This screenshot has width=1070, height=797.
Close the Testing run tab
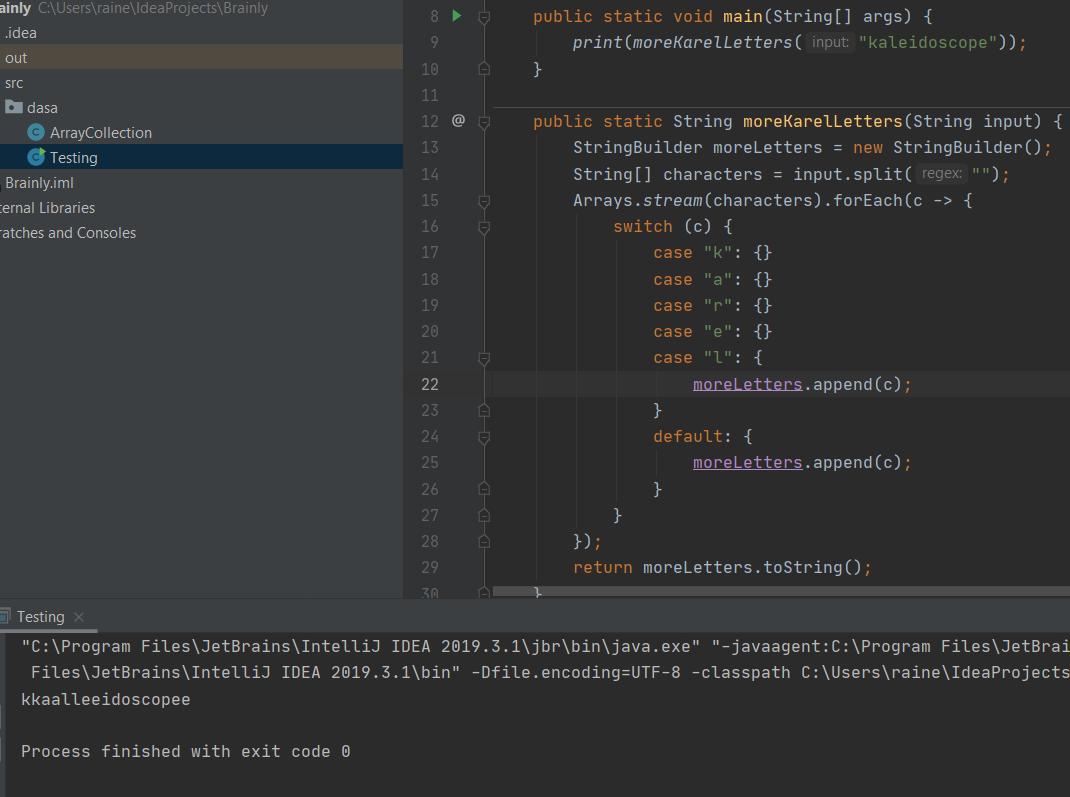tap(79, 617)
